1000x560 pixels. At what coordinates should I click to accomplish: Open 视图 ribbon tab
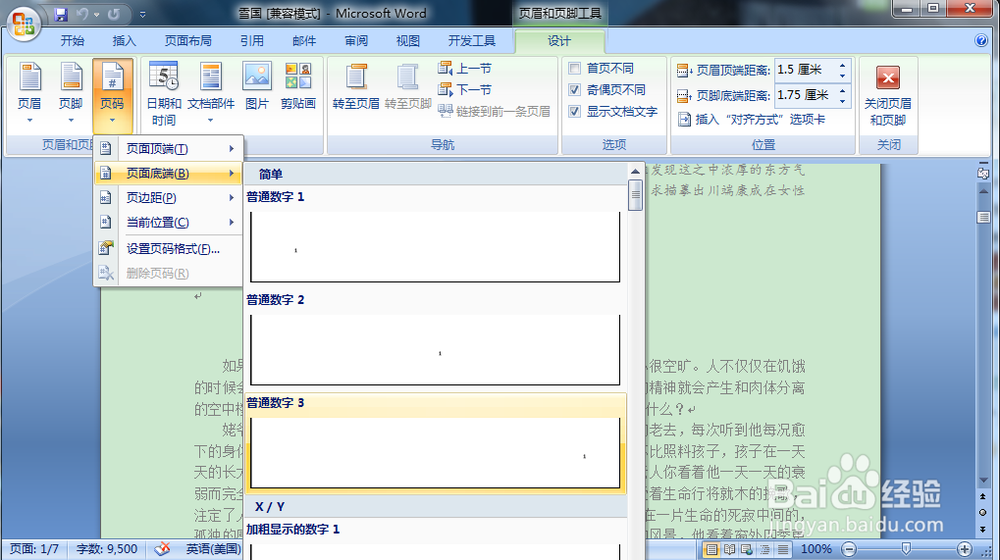pos(408,41)
